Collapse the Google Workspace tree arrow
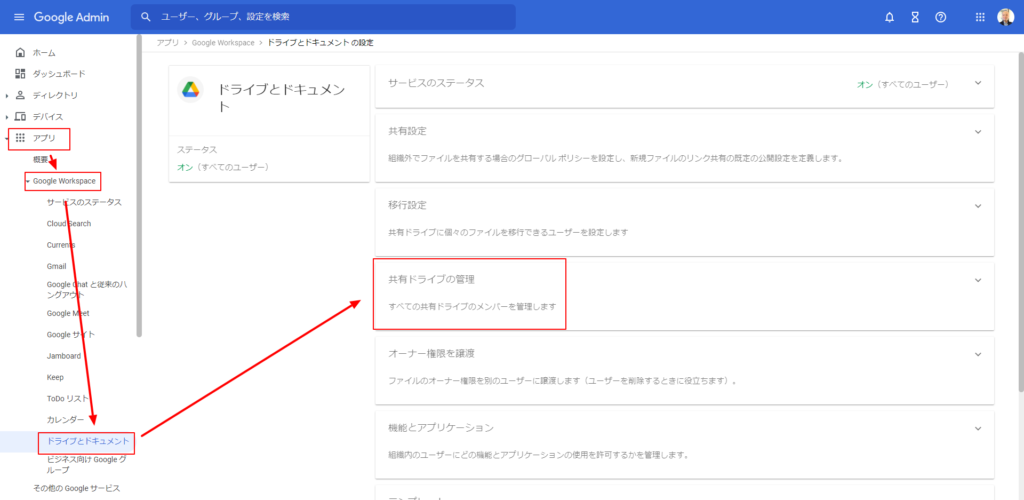 (x=27, y=181)
